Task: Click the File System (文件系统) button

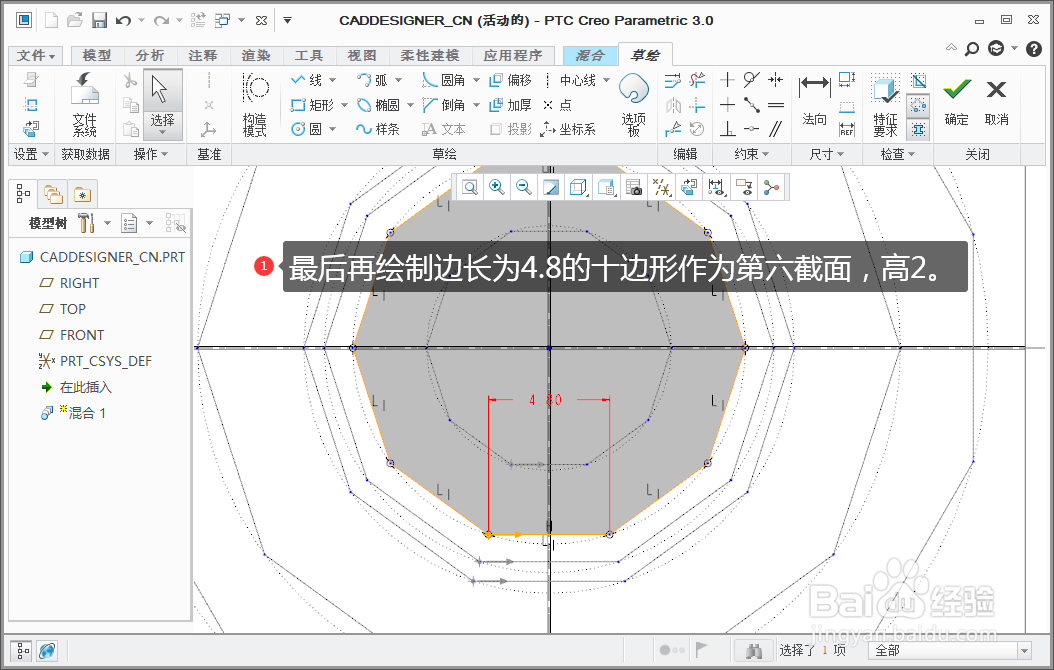Action: coord(85,104)
